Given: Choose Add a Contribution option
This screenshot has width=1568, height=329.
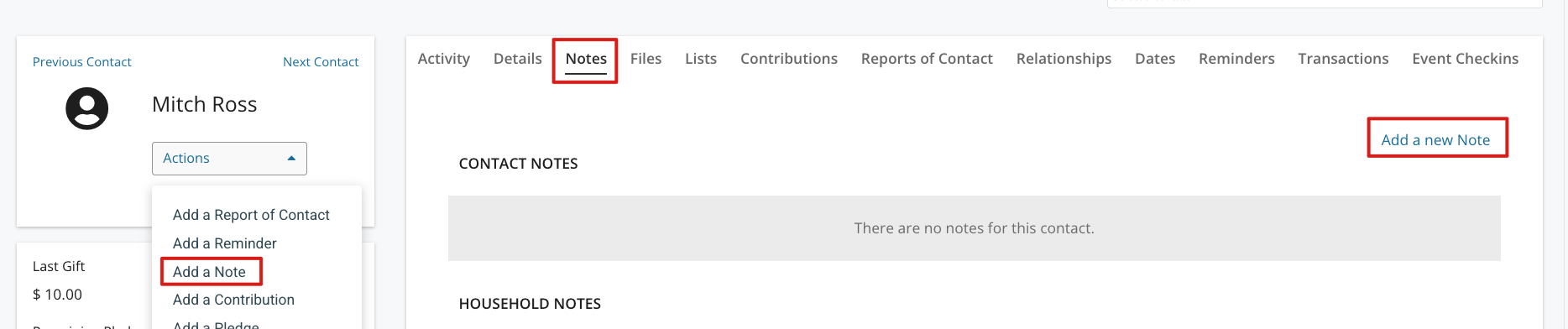Looking at the screenshot, I should pyautogui.click(x=233, y=300).
